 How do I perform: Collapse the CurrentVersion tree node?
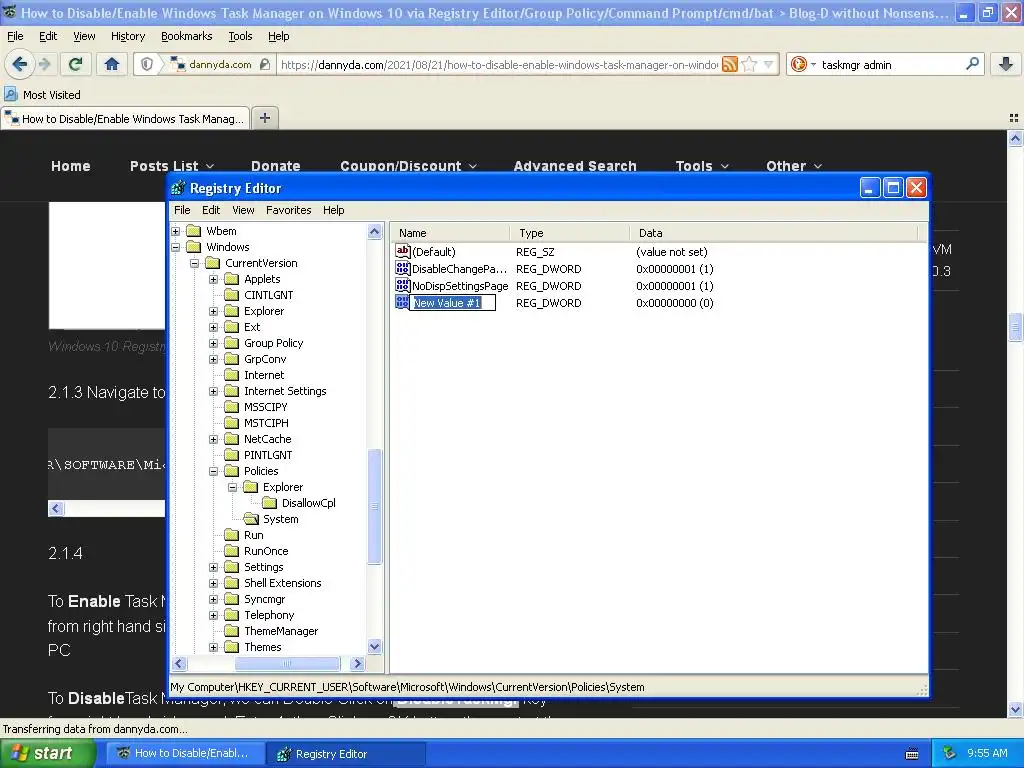click(195, 263)
